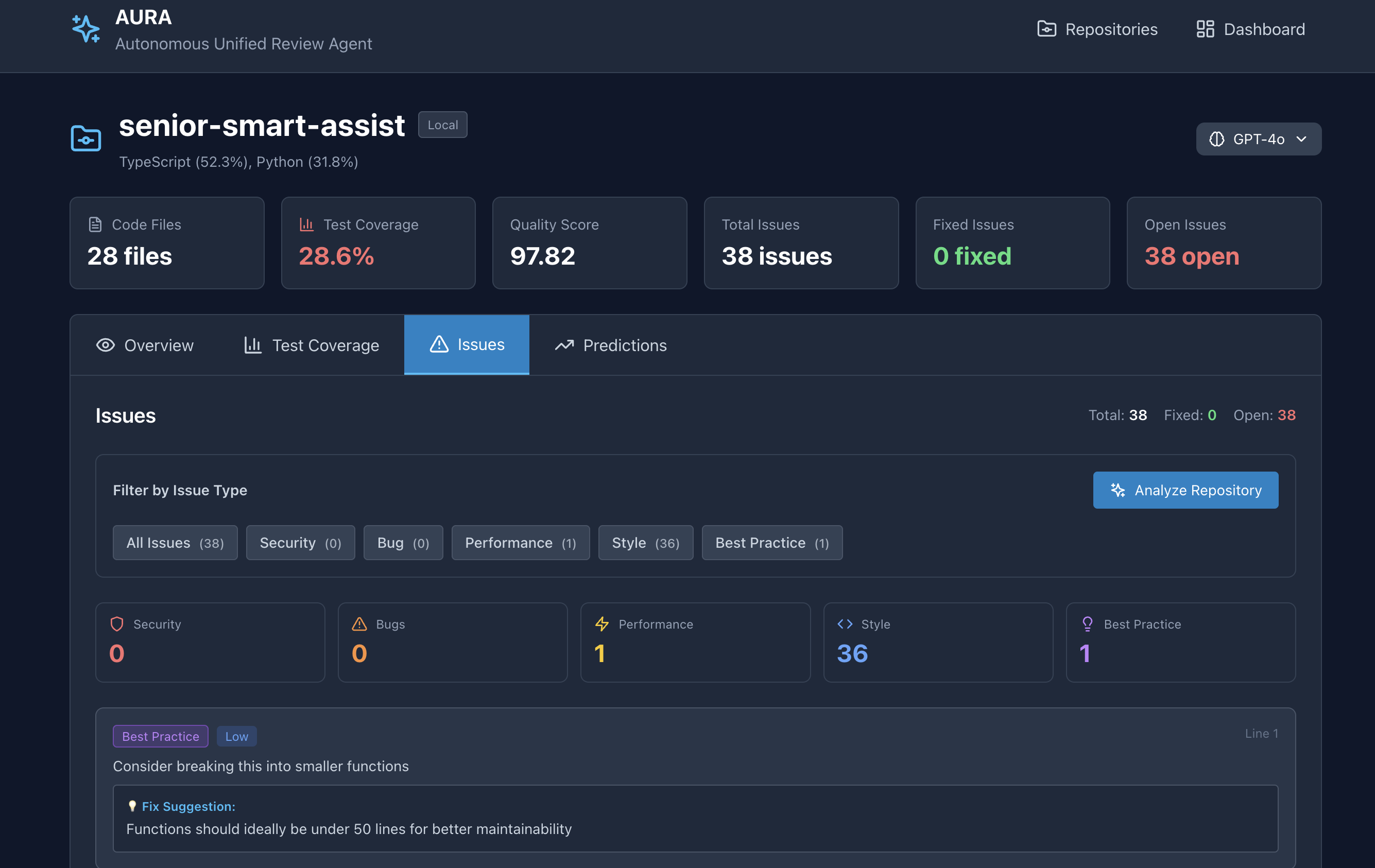Switch to the Overview tab

[x=145, y=345]
